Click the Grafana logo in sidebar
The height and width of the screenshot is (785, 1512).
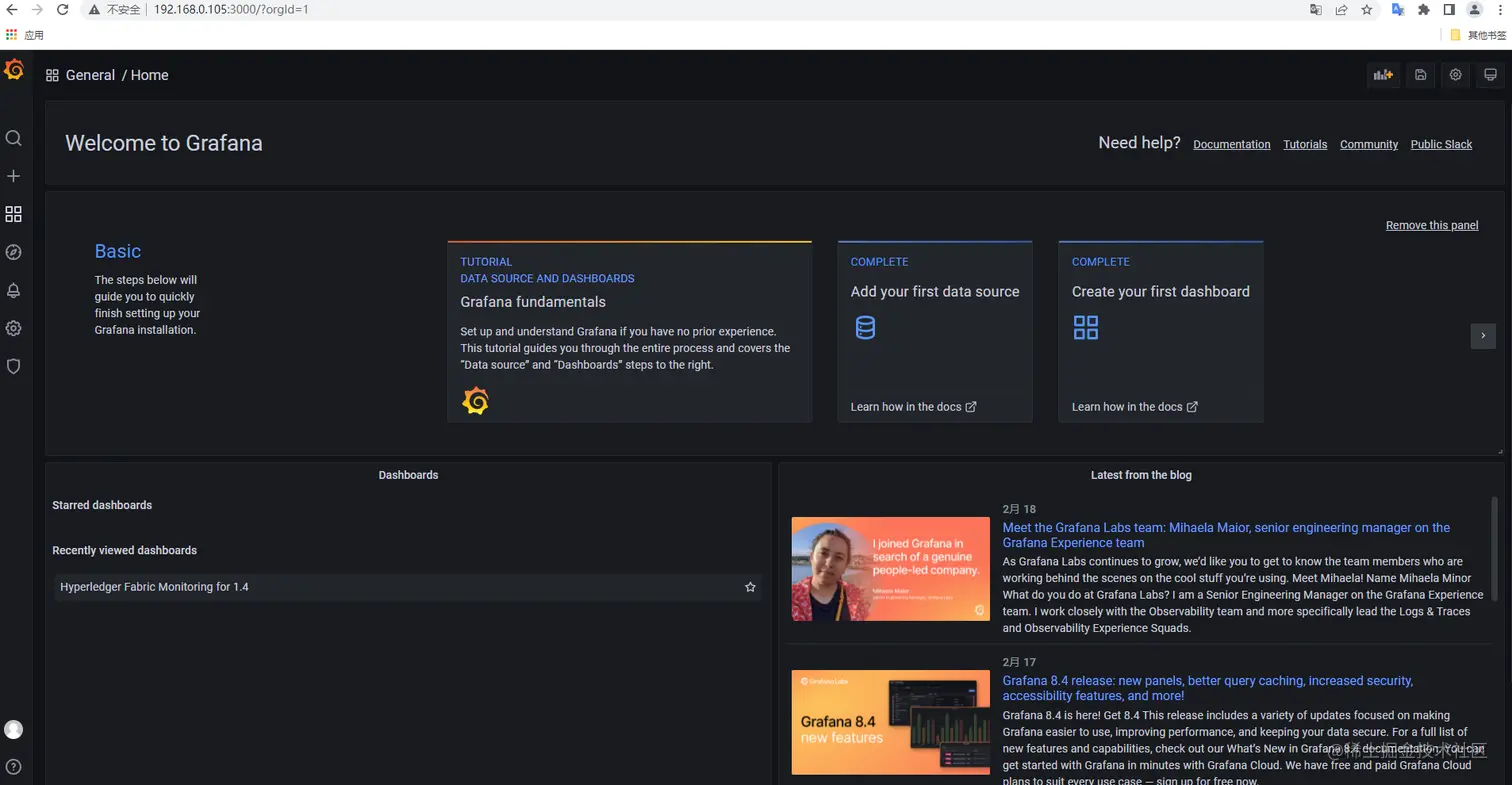(14, 70)
